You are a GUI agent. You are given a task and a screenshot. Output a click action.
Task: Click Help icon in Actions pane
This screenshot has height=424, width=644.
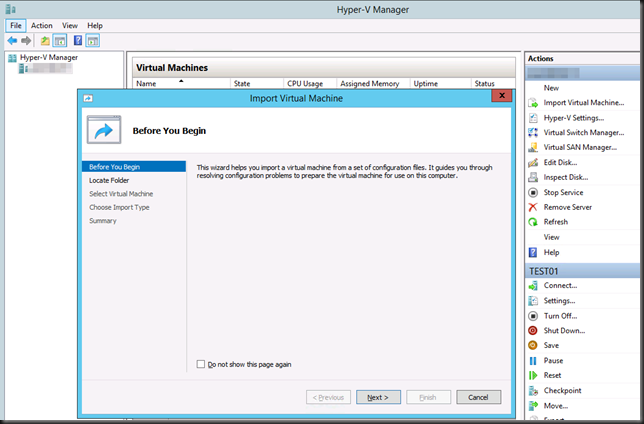click(x=533, y=252)
